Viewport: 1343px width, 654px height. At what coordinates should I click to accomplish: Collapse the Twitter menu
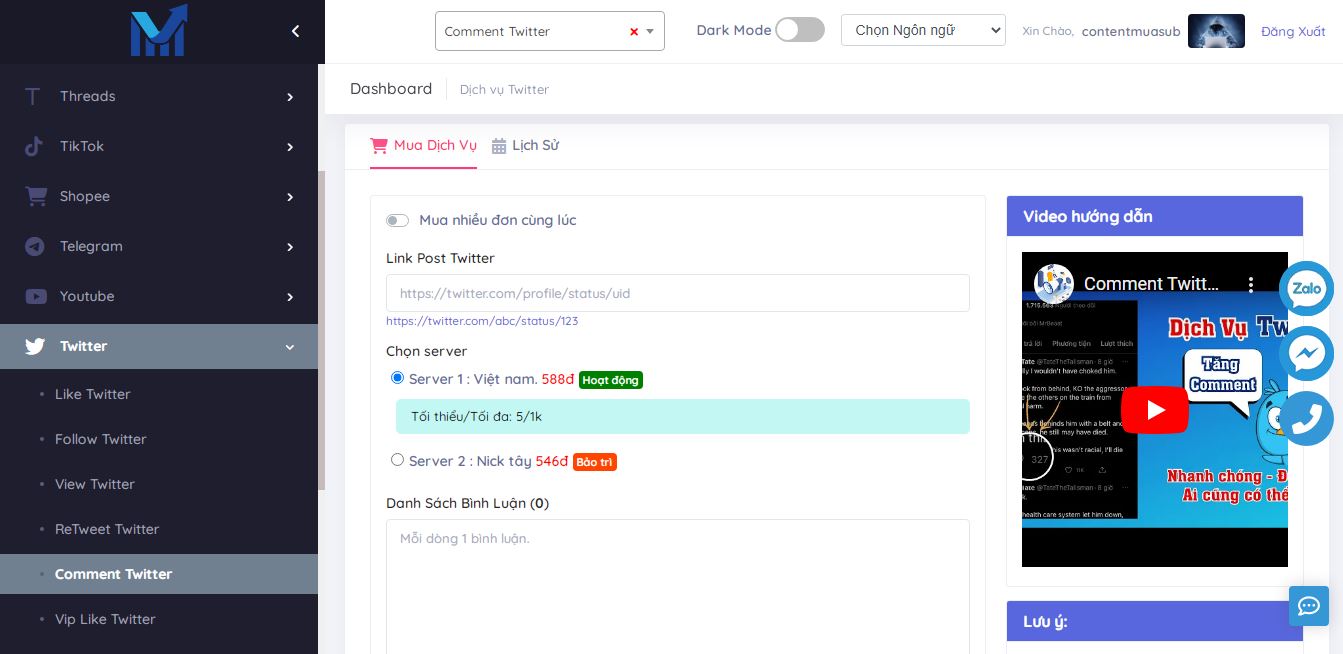pos(290,347)
